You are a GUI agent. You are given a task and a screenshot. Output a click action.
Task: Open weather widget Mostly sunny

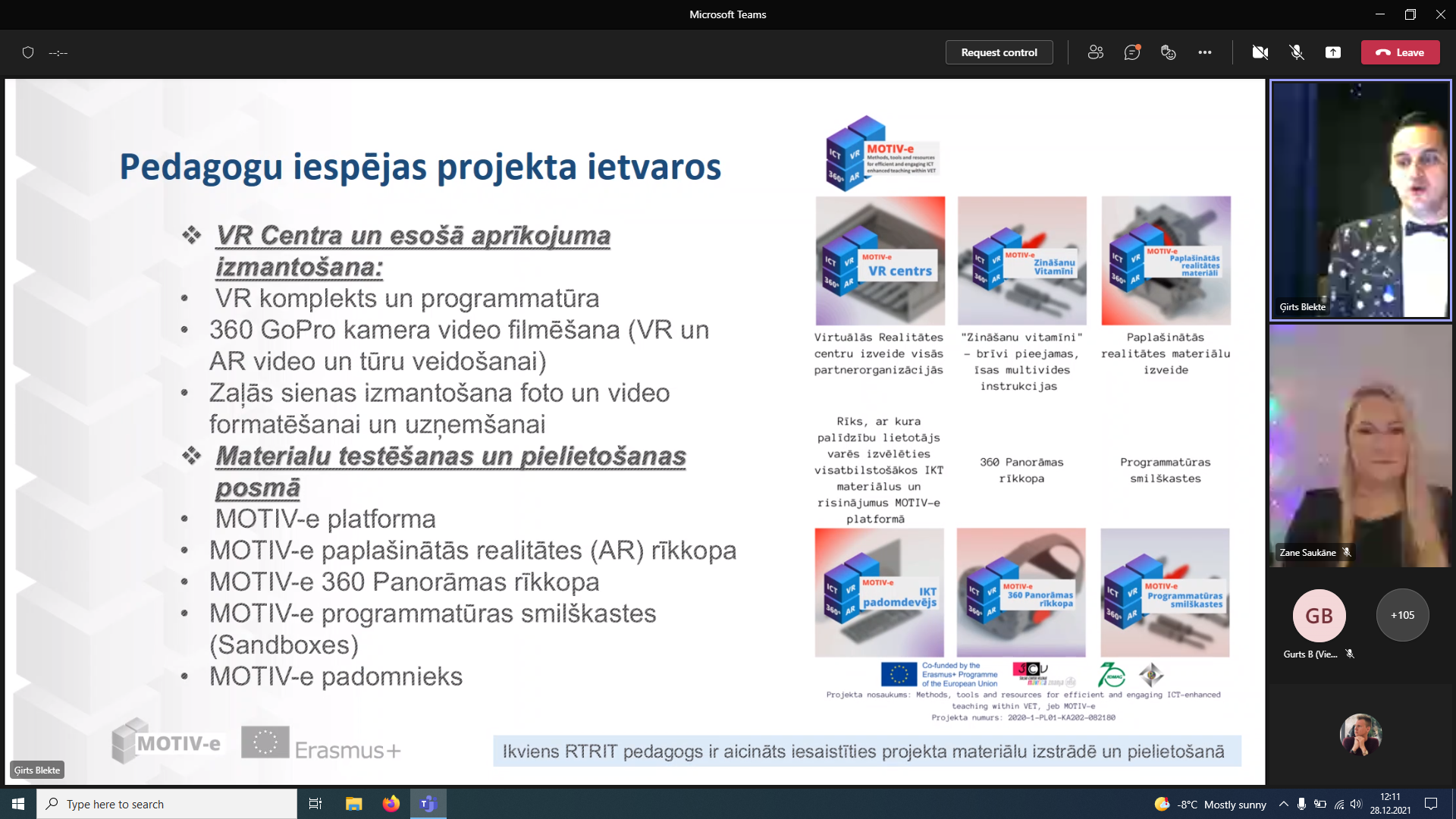coord(1210,805)
